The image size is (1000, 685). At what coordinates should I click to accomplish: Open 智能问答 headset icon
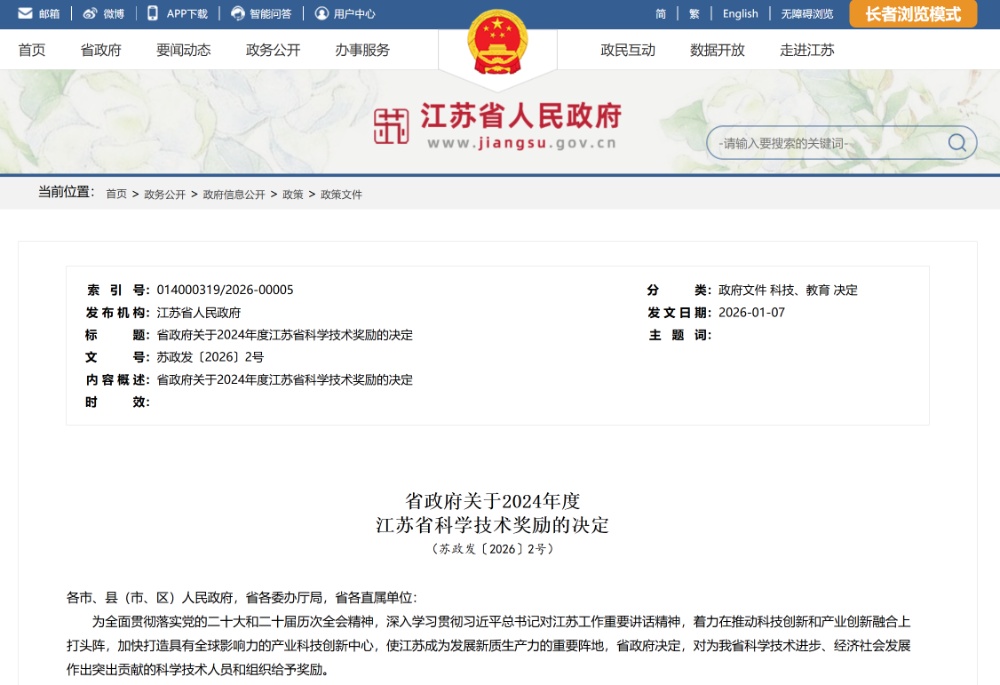[x=237, y=14]
